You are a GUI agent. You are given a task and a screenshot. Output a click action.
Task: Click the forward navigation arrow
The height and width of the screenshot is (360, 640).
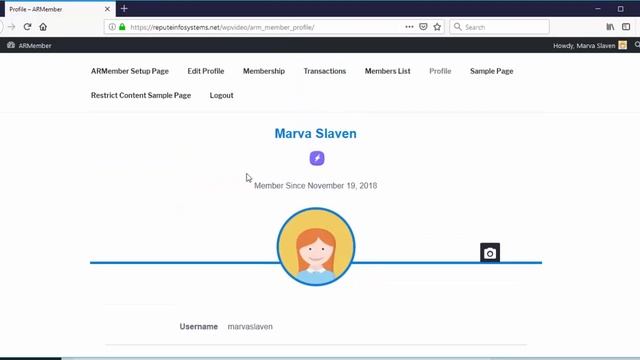11,27
